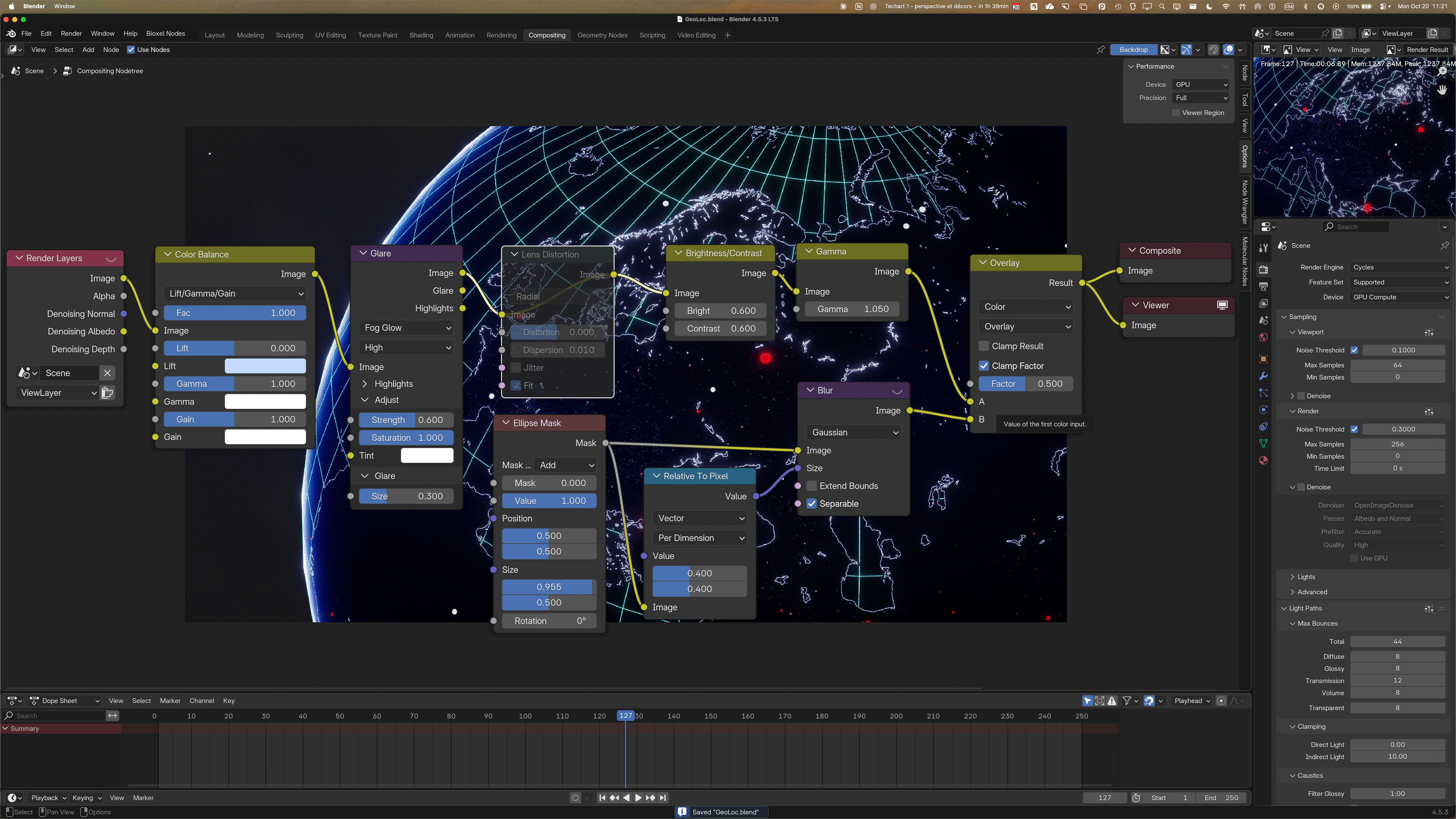The height and width of the screenshot is (819, 1456).
Task: Open the Object properties tab icon
Action: (x=1263, y=359)
